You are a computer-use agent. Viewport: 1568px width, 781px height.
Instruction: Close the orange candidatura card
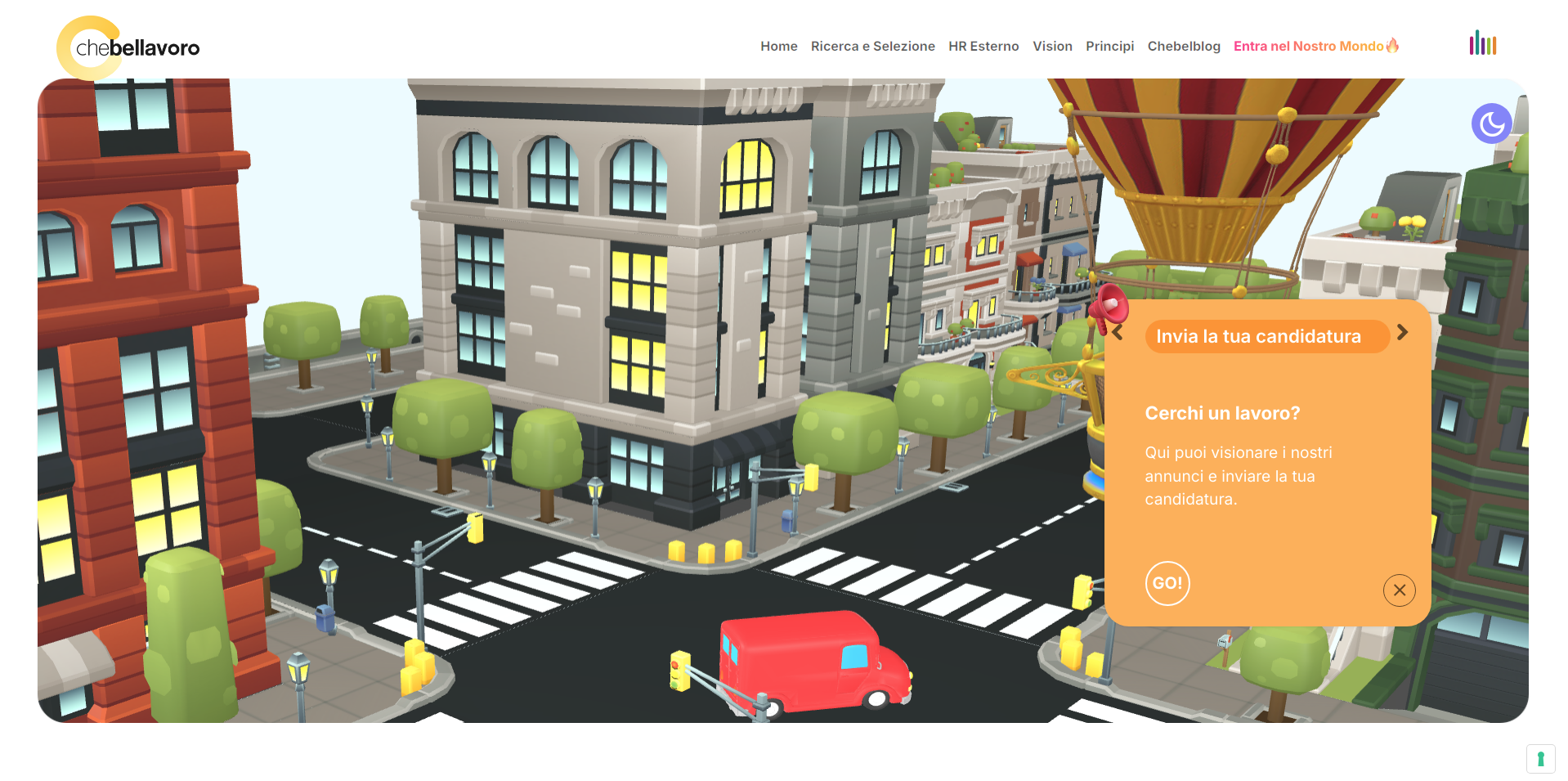[x=1399, y=590]
